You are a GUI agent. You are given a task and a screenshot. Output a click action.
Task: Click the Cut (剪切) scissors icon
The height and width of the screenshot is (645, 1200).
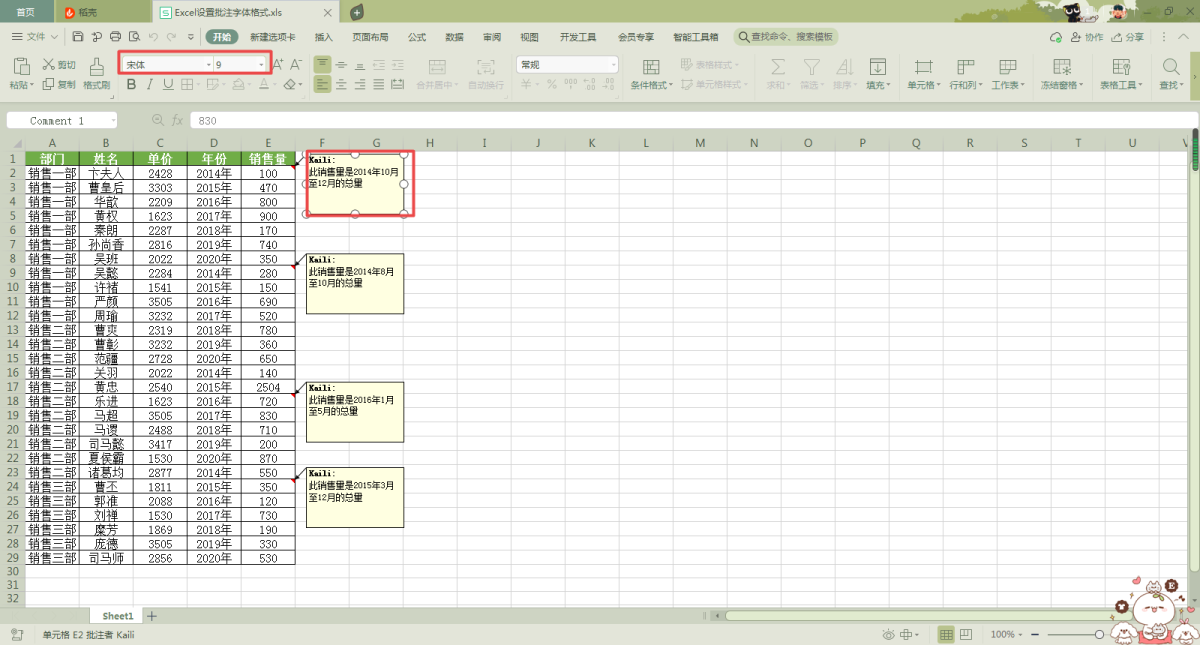point(48,65)
